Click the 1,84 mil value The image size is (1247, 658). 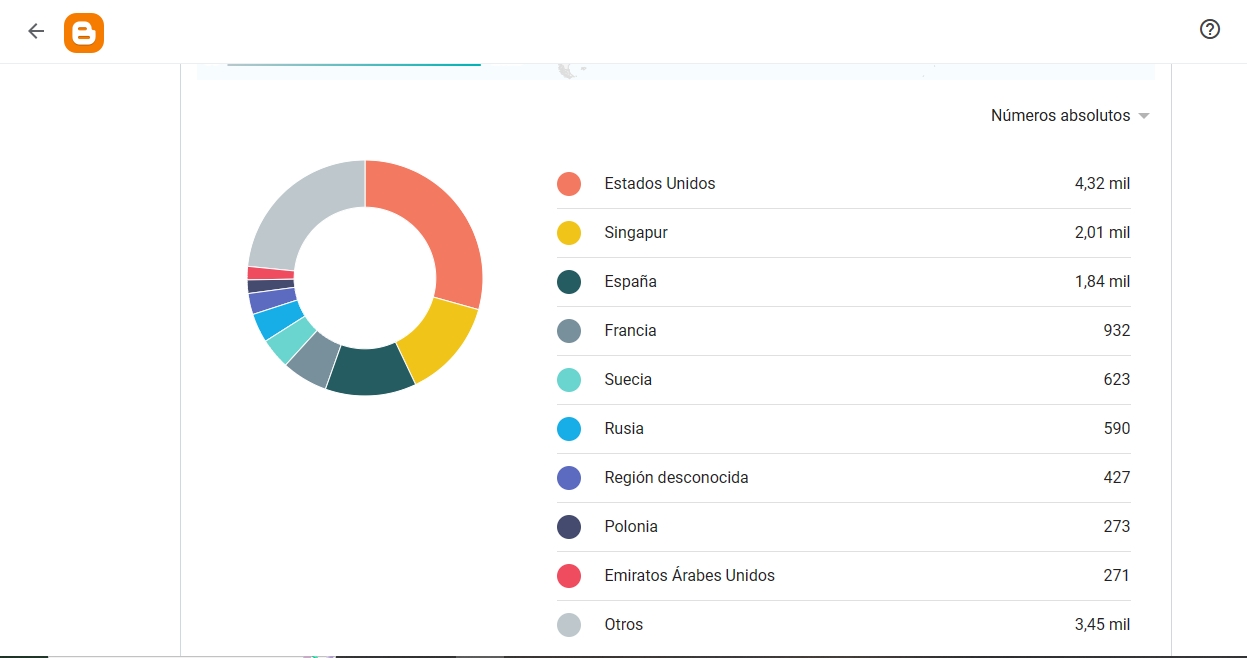pos(1102,282)
